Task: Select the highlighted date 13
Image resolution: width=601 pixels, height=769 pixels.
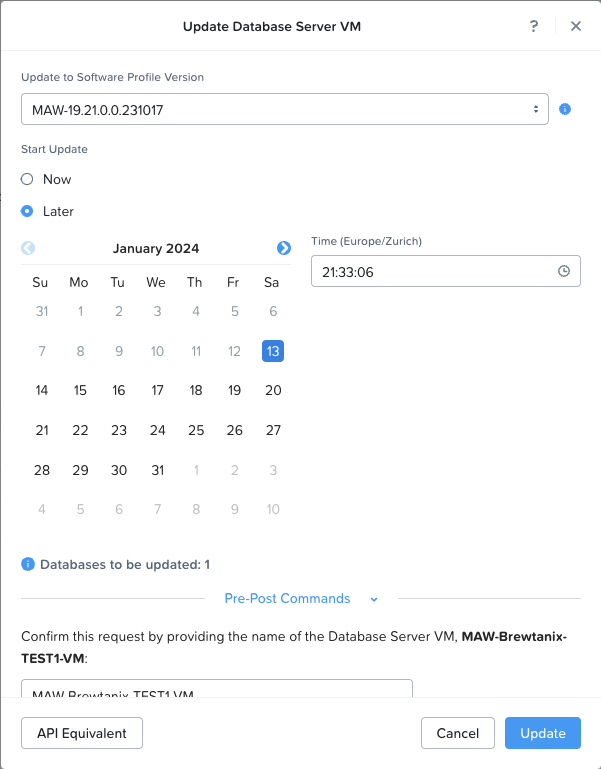Action: point(273,351)
